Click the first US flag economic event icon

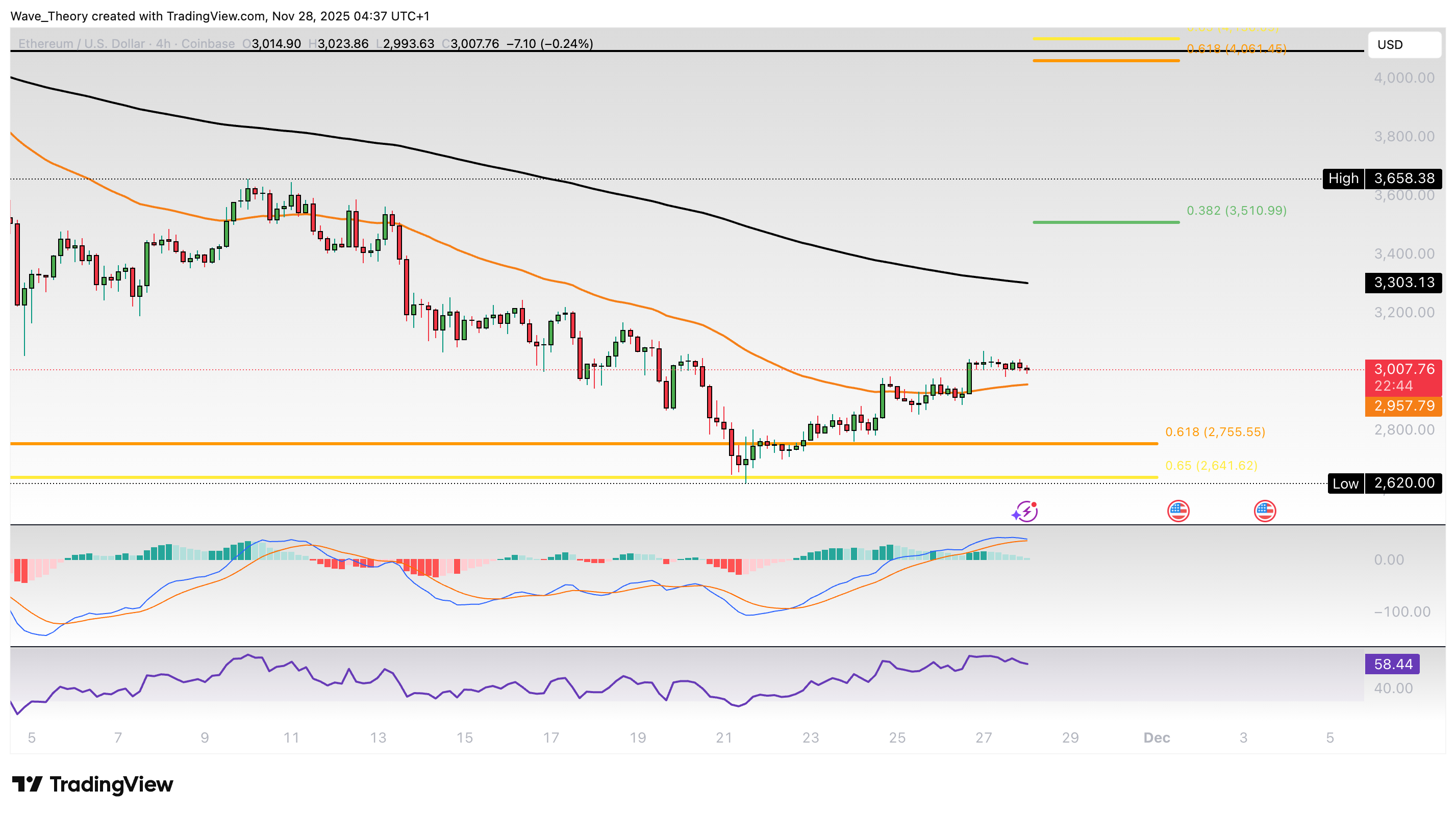tap(1178, 511)
